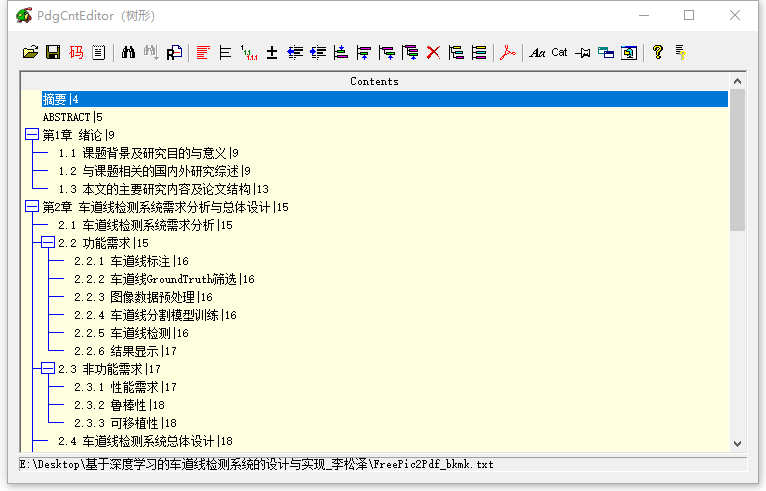Click the Cat toolbar button
The height and width of the screenshot is (491, 766).
pos(559,52)
